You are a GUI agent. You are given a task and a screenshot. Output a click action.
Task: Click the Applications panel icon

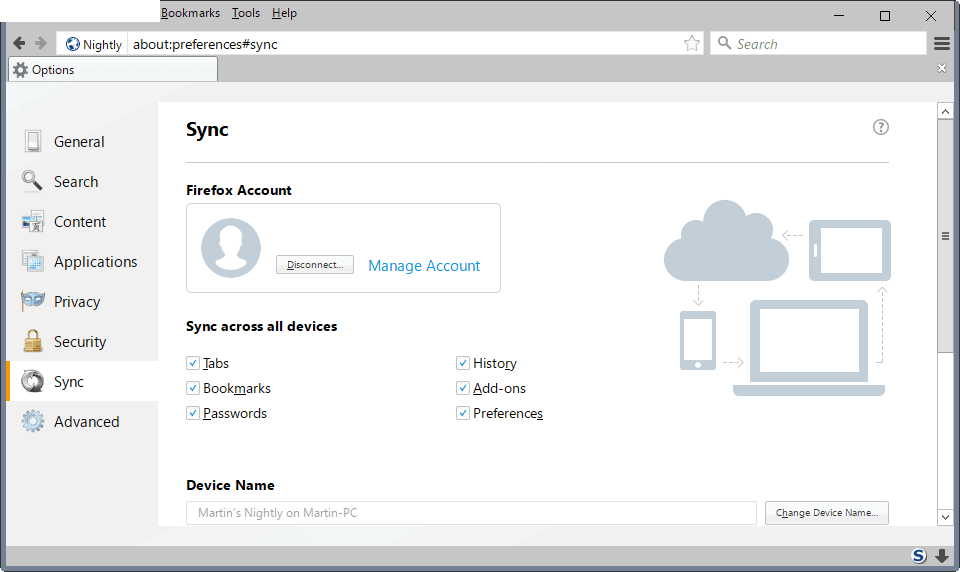point(32,262)
